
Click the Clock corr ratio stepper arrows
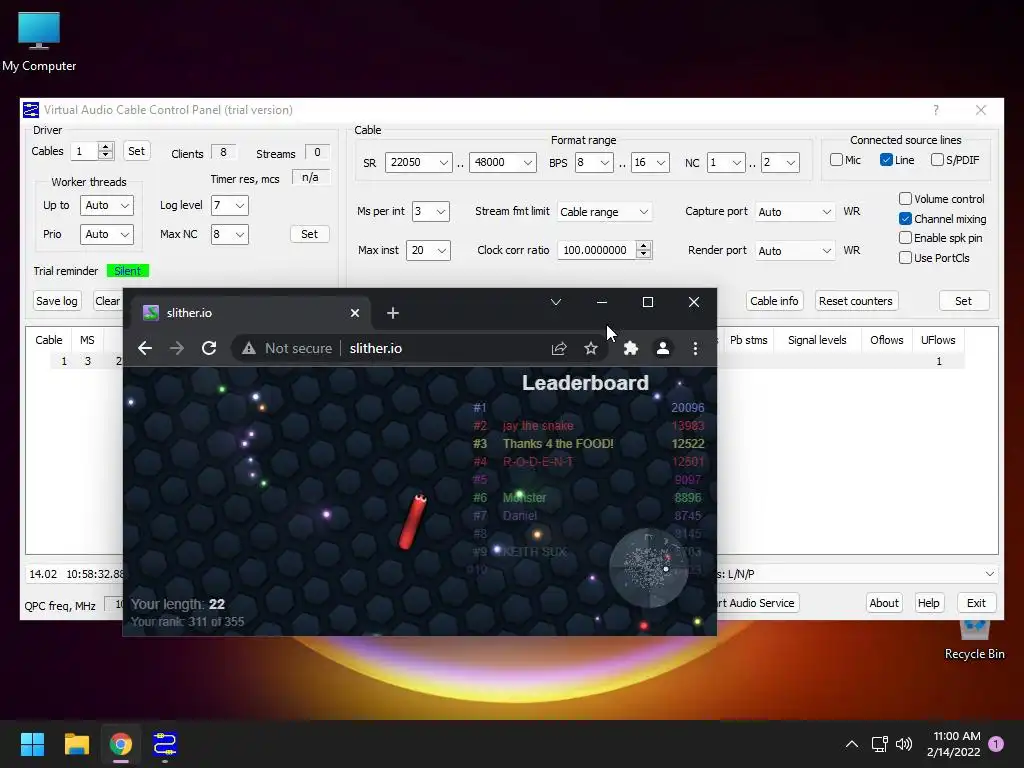coord(644,249)
